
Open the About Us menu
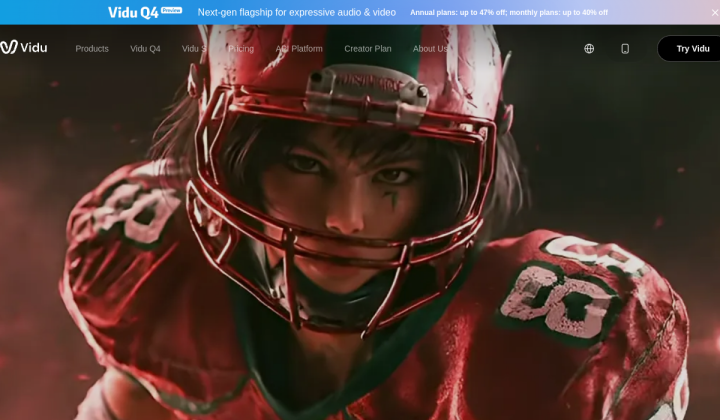[x=430, y=49]
